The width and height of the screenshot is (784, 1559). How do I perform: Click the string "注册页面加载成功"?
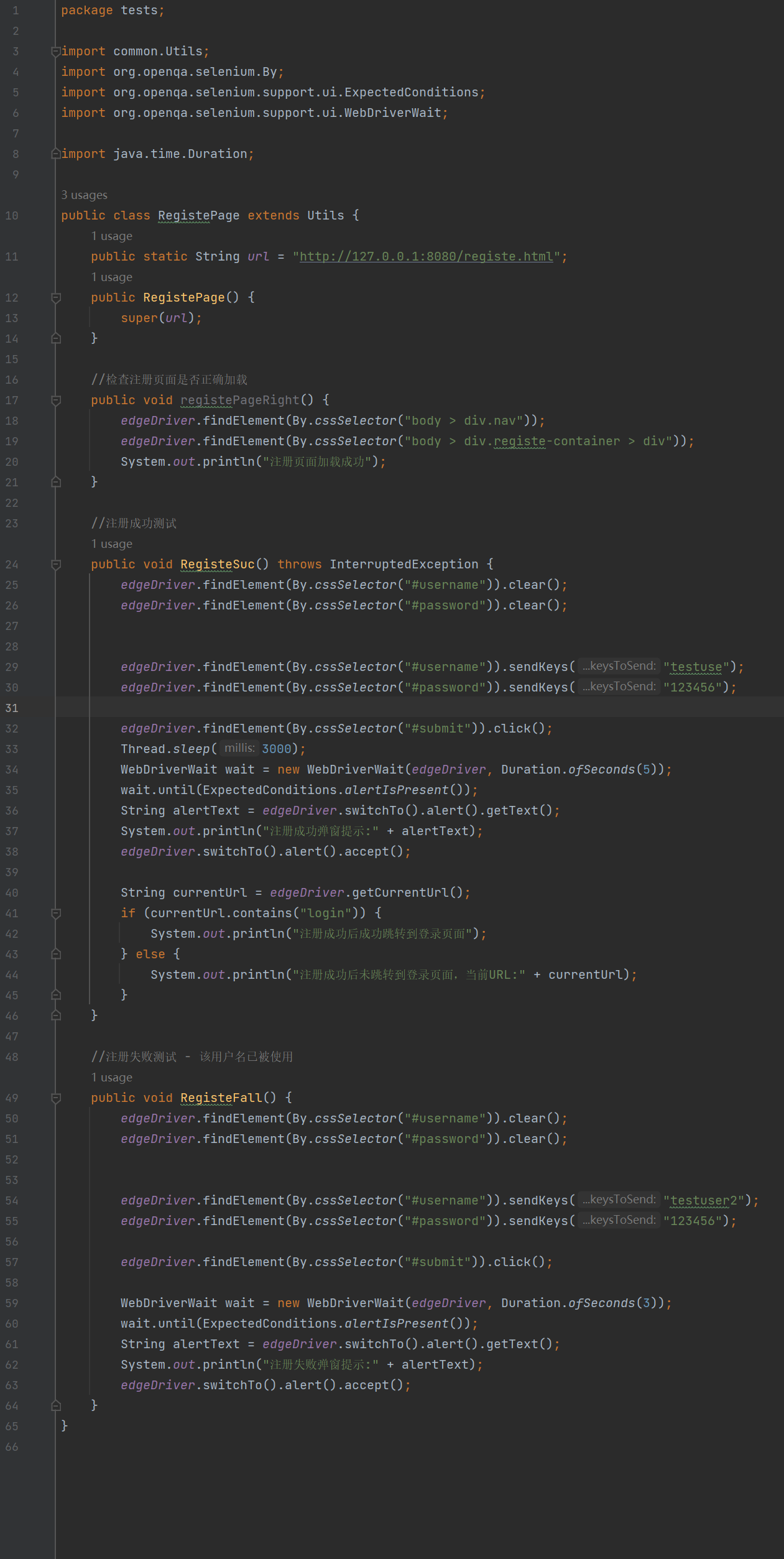click(317, 462)
